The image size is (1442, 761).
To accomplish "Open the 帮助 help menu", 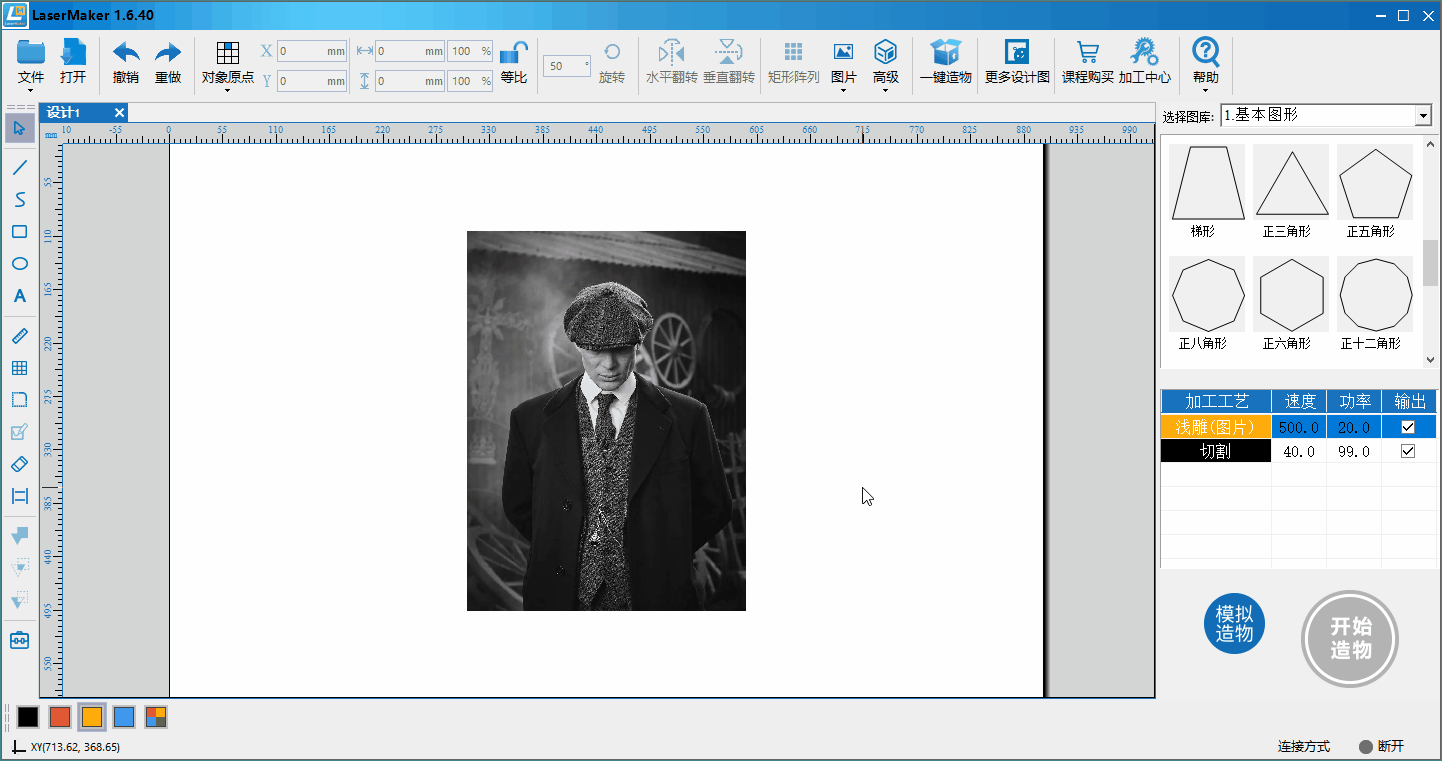I will pos(1206,62).
